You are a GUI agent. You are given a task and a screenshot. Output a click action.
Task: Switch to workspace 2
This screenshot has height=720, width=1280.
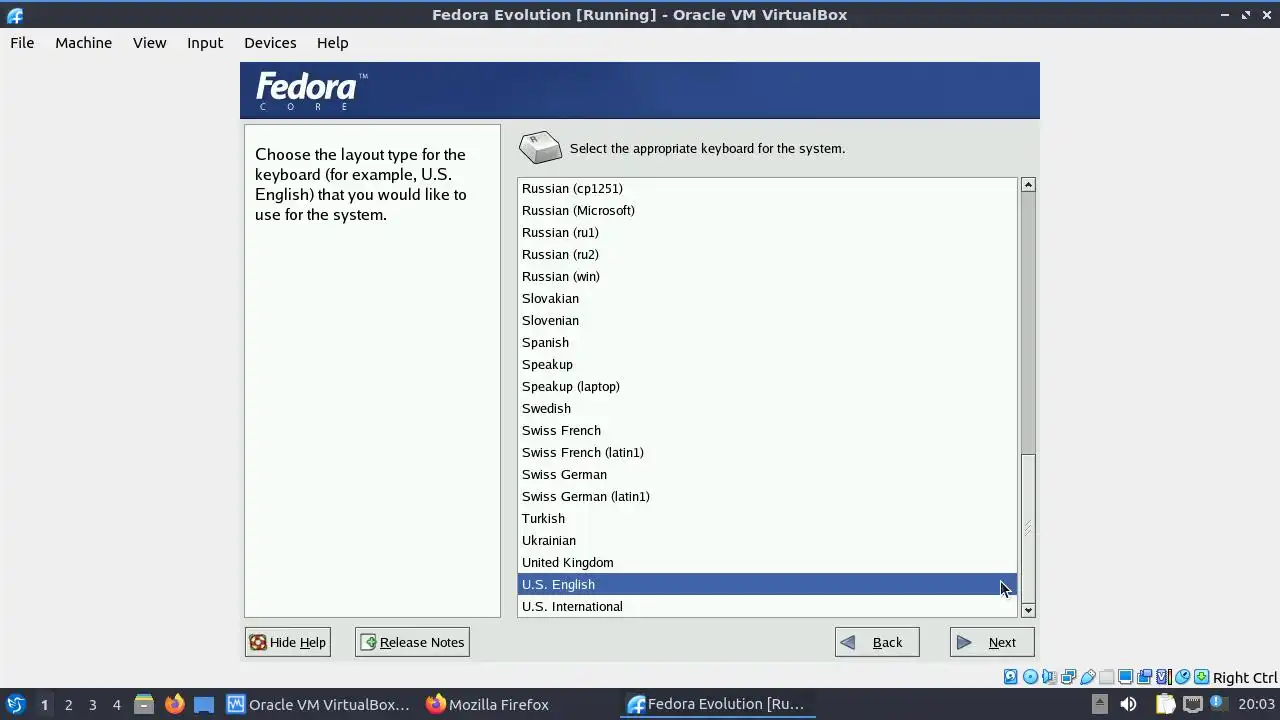coord(68,704)
